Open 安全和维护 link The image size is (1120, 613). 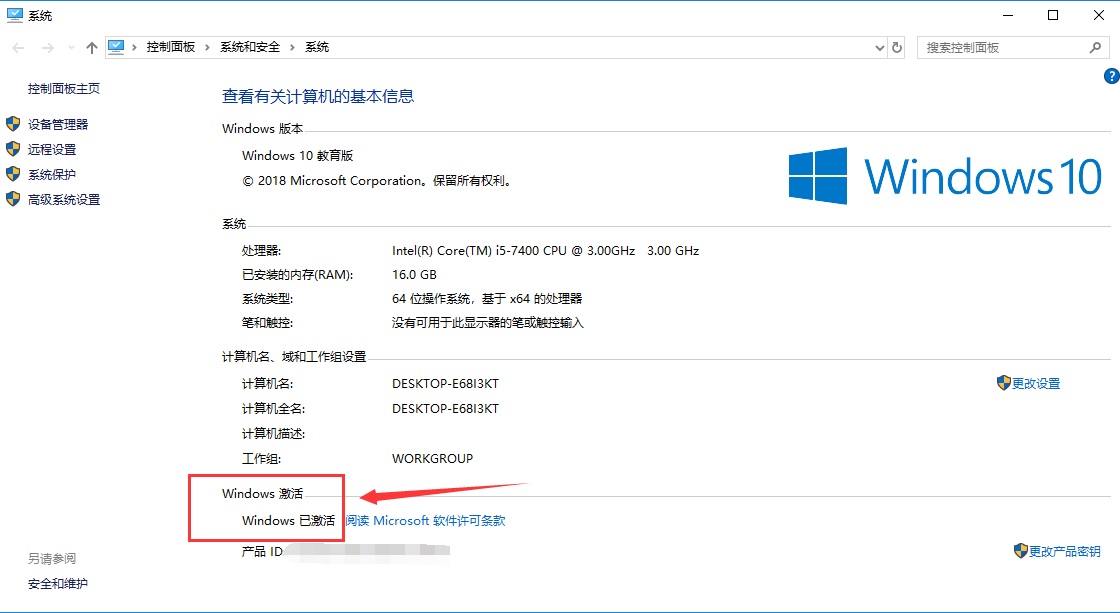[x=58, y=584]
